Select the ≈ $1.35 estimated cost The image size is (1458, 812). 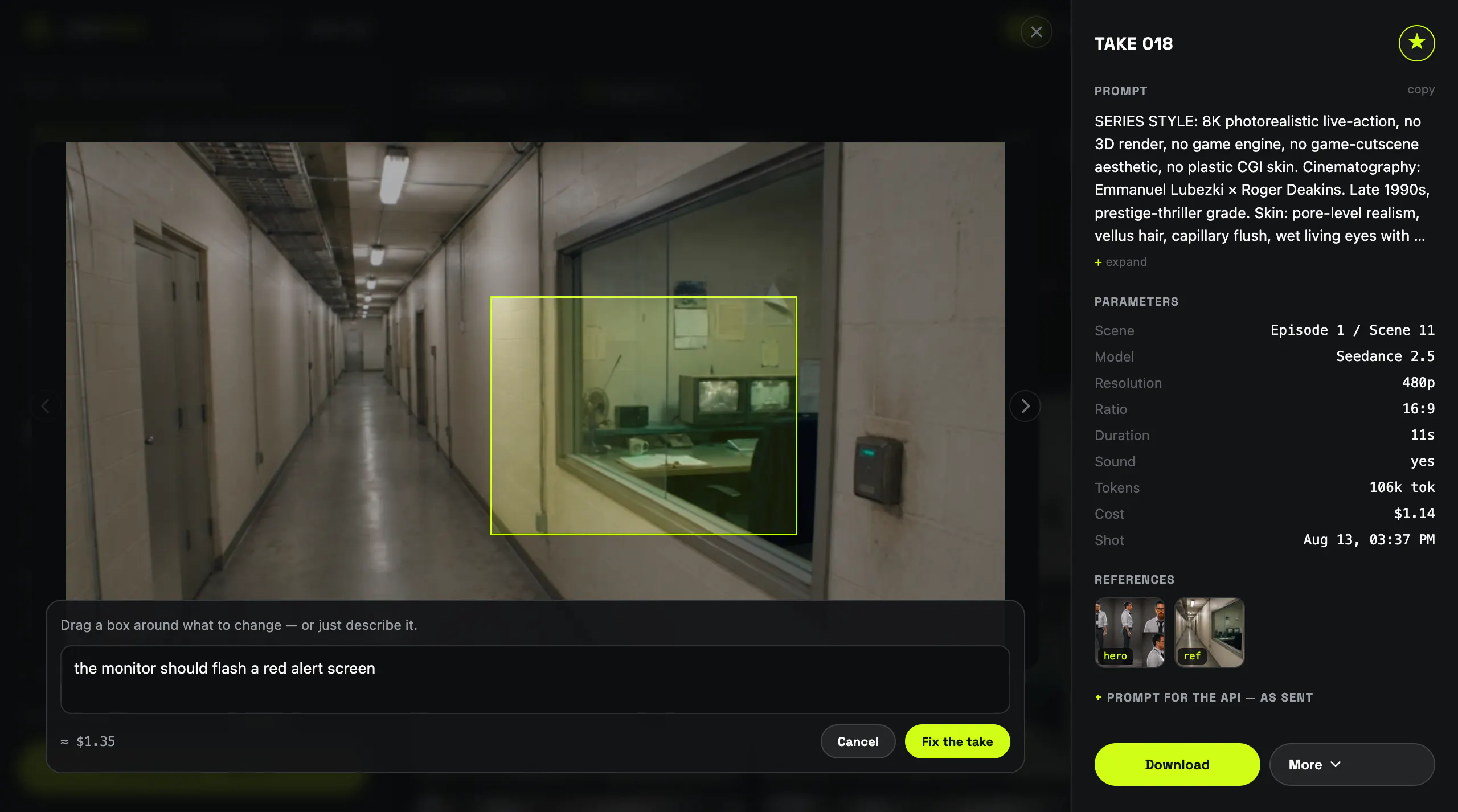click(88, 741)
